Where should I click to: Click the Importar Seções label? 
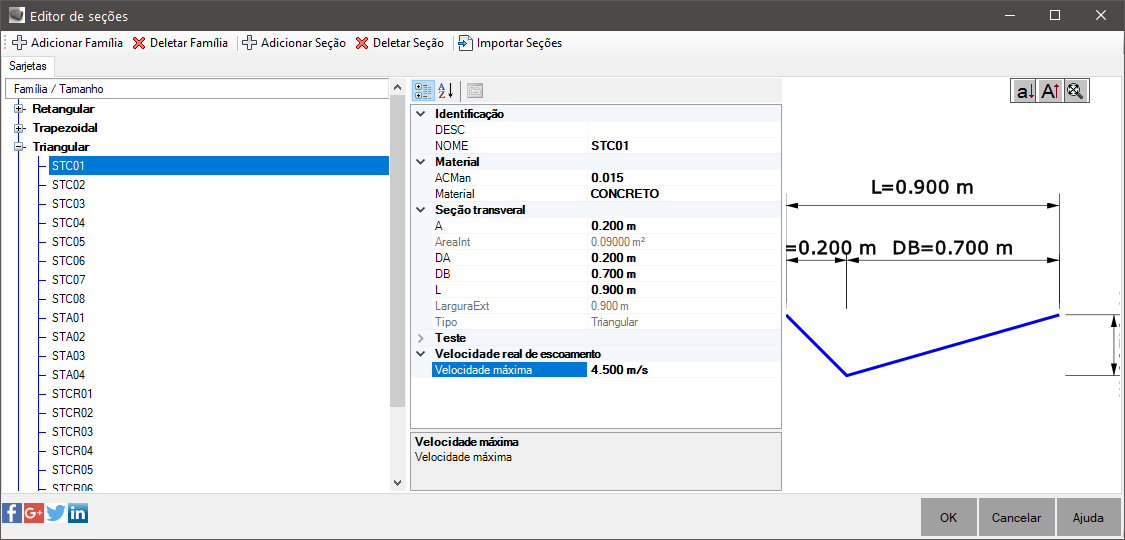pyautogui.click(x=519, y=43)
